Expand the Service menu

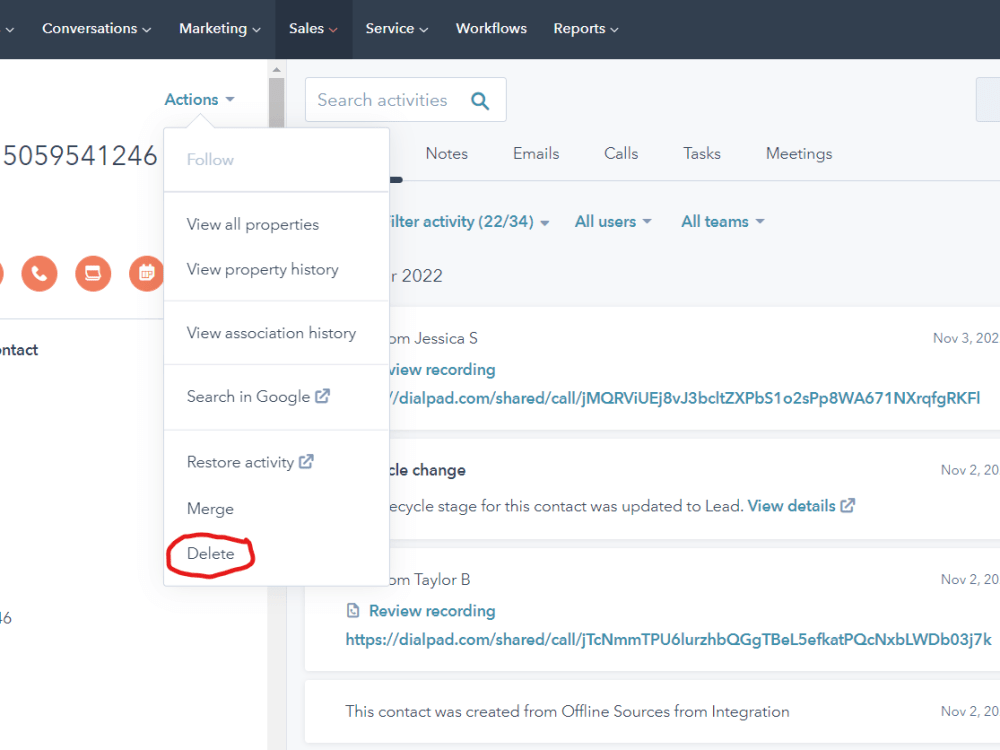coord(397,29)
